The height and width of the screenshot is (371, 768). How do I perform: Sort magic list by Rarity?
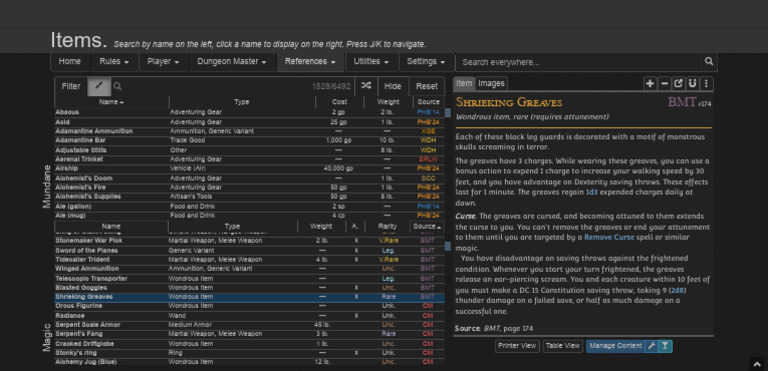(x=387, y=226)
